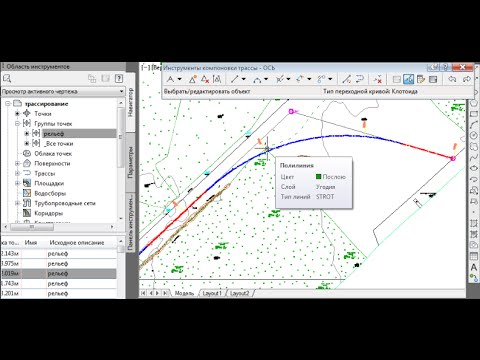The width and height of the screenshot is (480, 360).
Task: Switch to the Навигатор vertical tab
Action: [130, 102]
